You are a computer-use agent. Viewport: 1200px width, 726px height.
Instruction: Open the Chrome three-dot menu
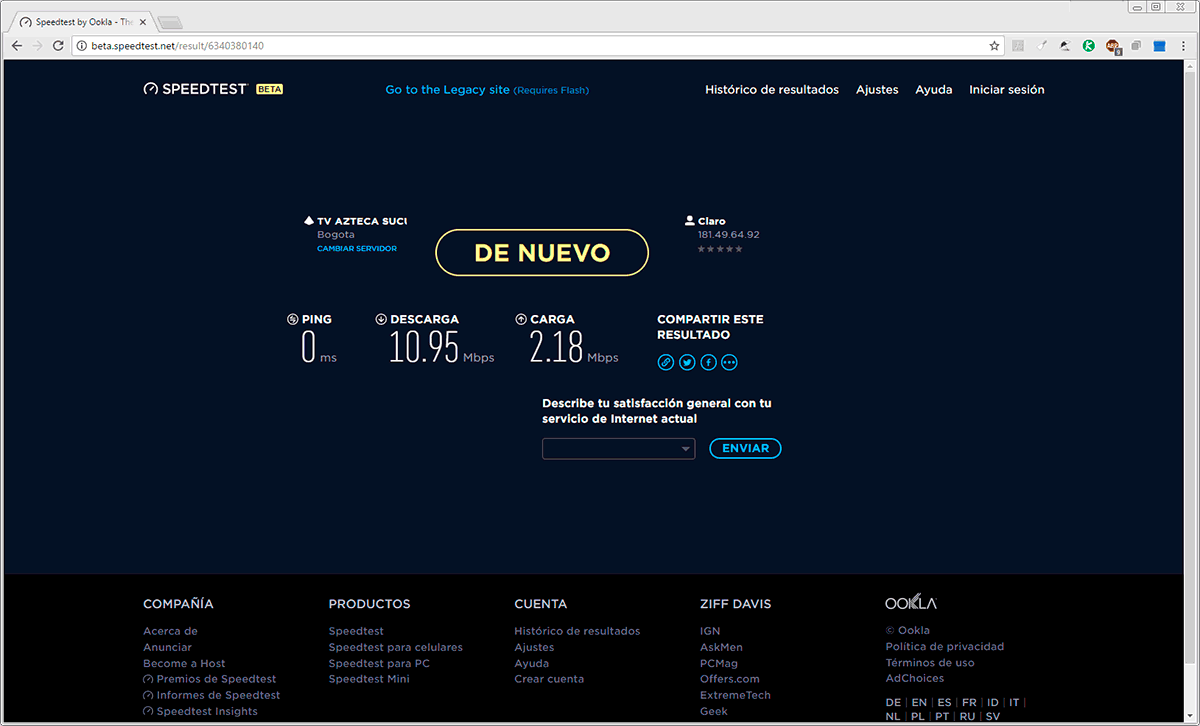point(1182,46)
